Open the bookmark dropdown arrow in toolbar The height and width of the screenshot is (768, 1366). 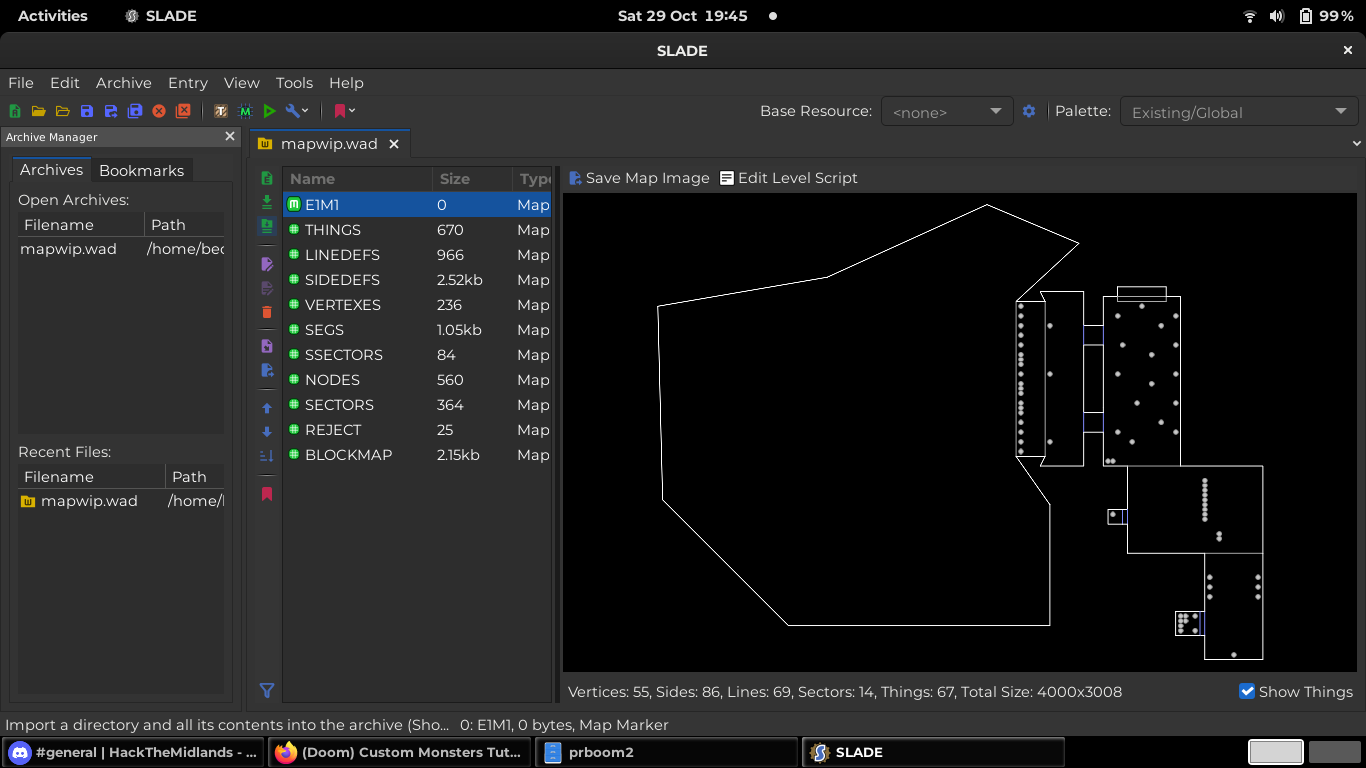(352, 111)
